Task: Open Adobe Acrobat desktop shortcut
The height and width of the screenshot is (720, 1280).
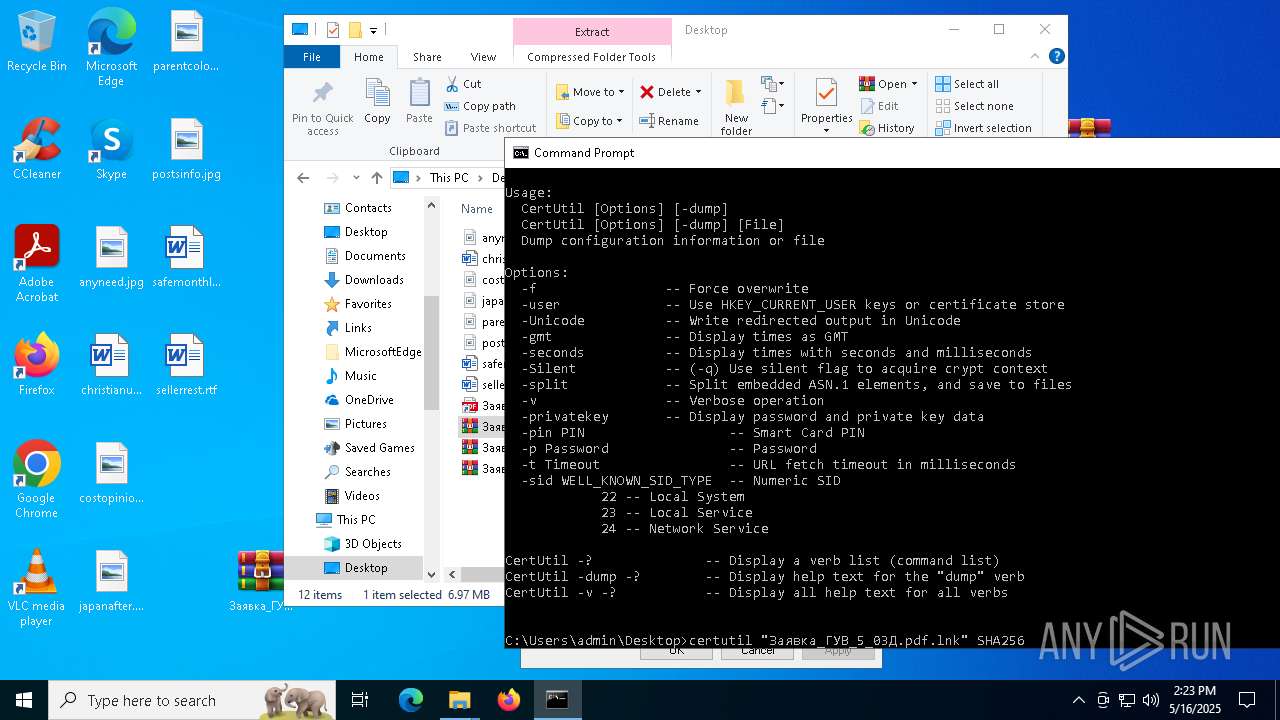Action: pos(37,264)
